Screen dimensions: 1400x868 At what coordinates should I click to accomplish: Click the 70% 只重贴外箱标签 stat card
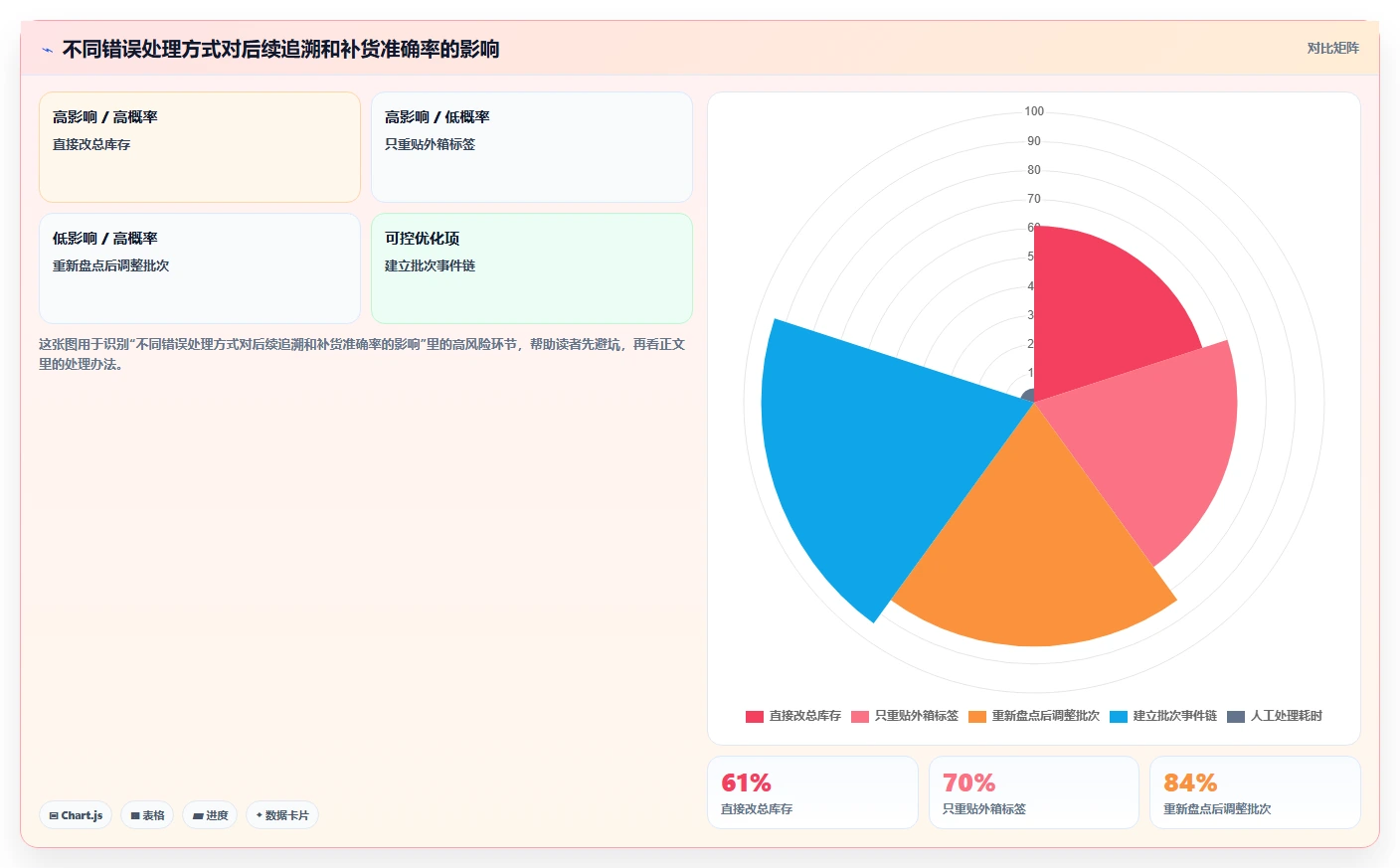click(x=1034, y=792)
